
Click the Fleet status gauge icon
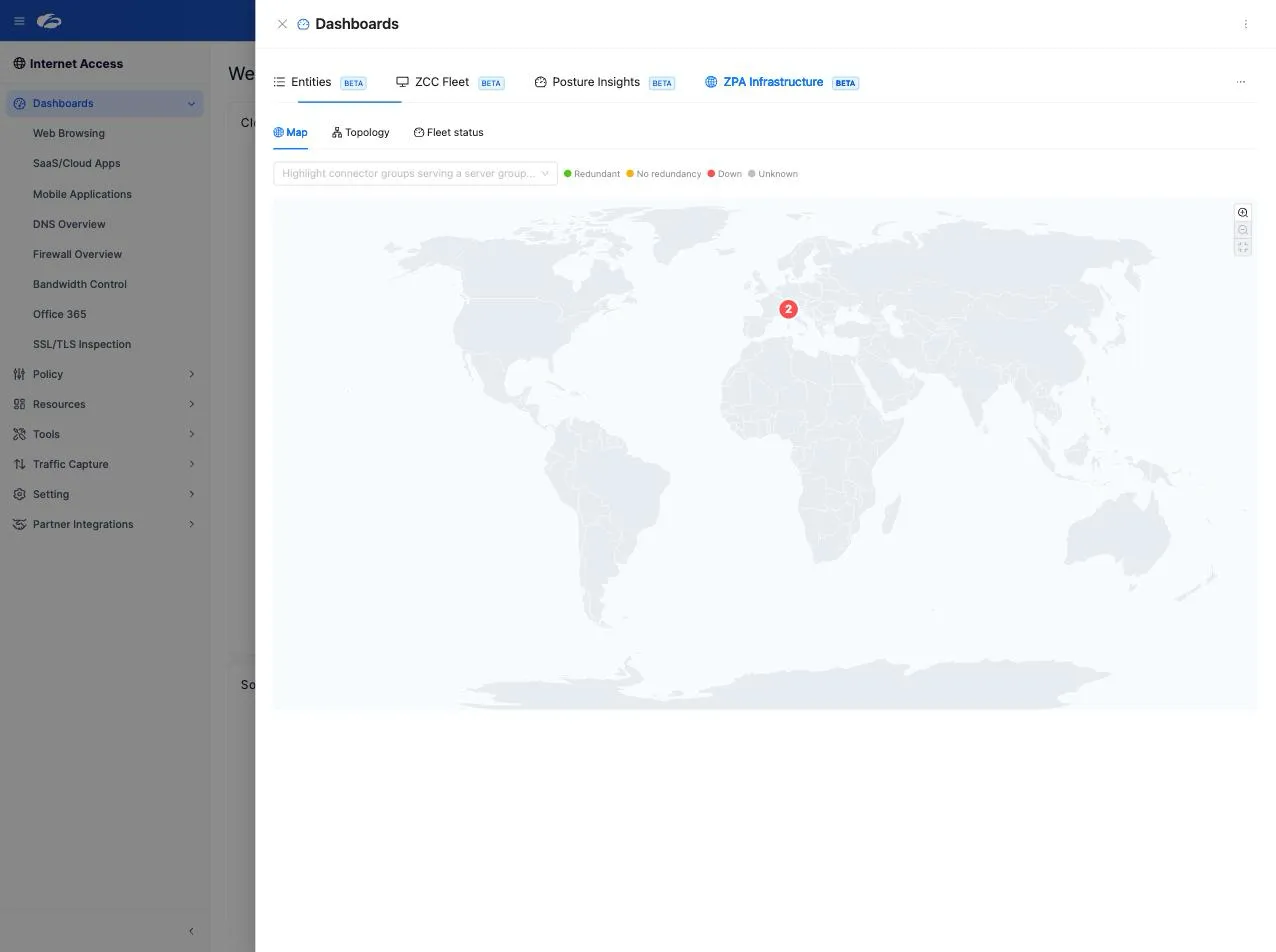pos(419,132)
